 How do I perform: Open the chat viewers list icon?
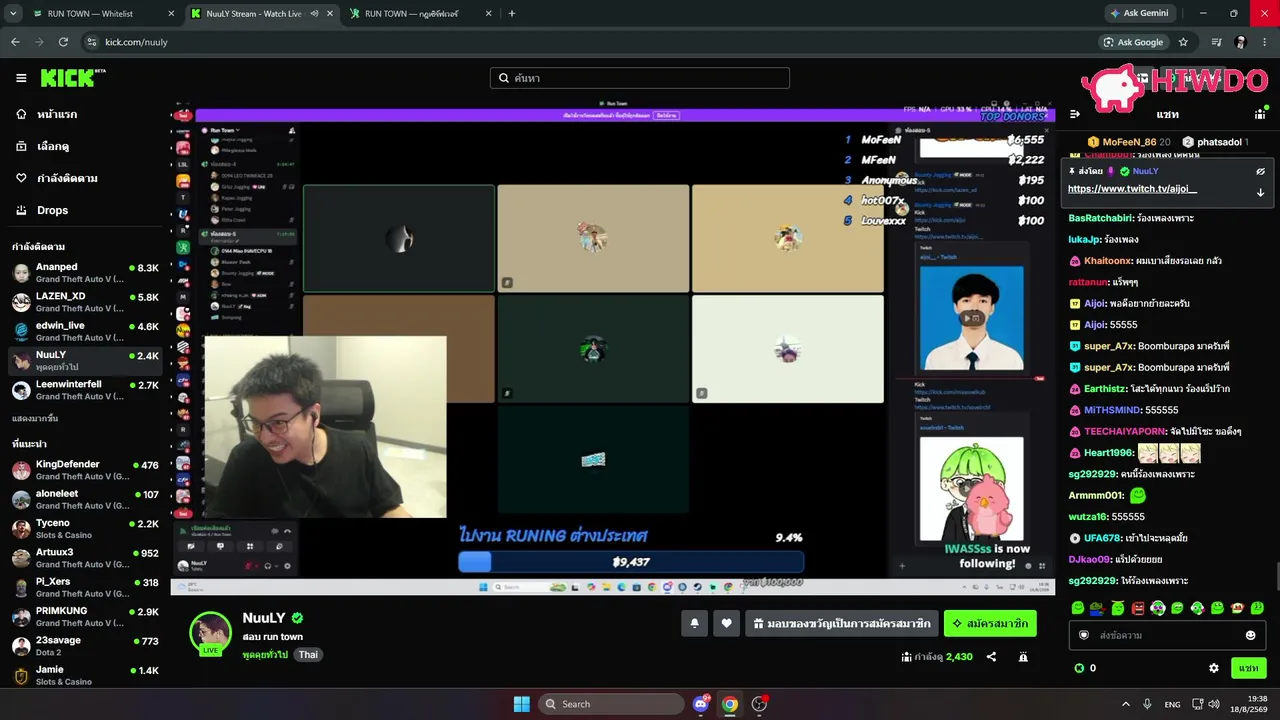tap(1260, 114)
